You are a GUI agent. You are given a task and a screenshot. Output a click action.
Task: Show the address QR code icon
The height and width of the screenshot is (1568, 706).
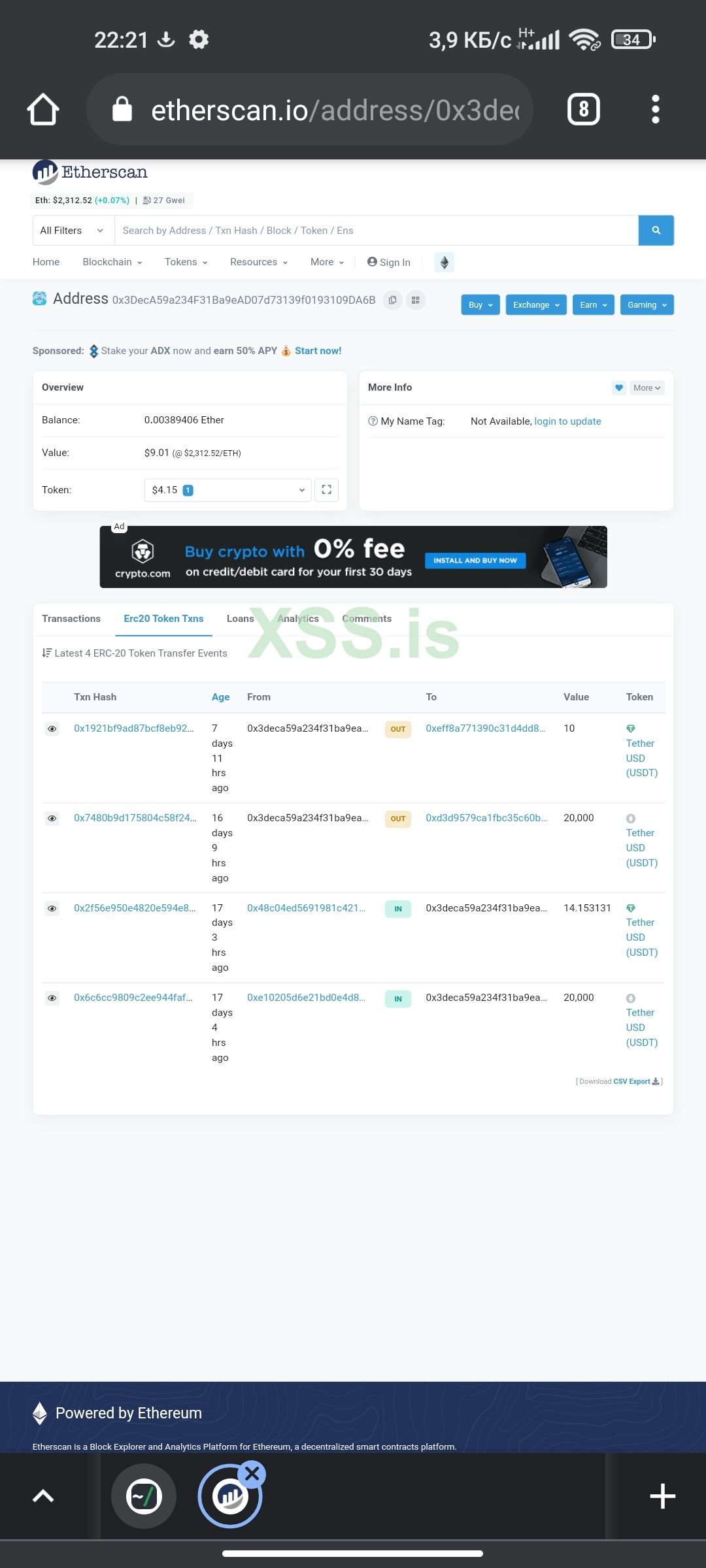pyautogui.click(x=415, y=300)
